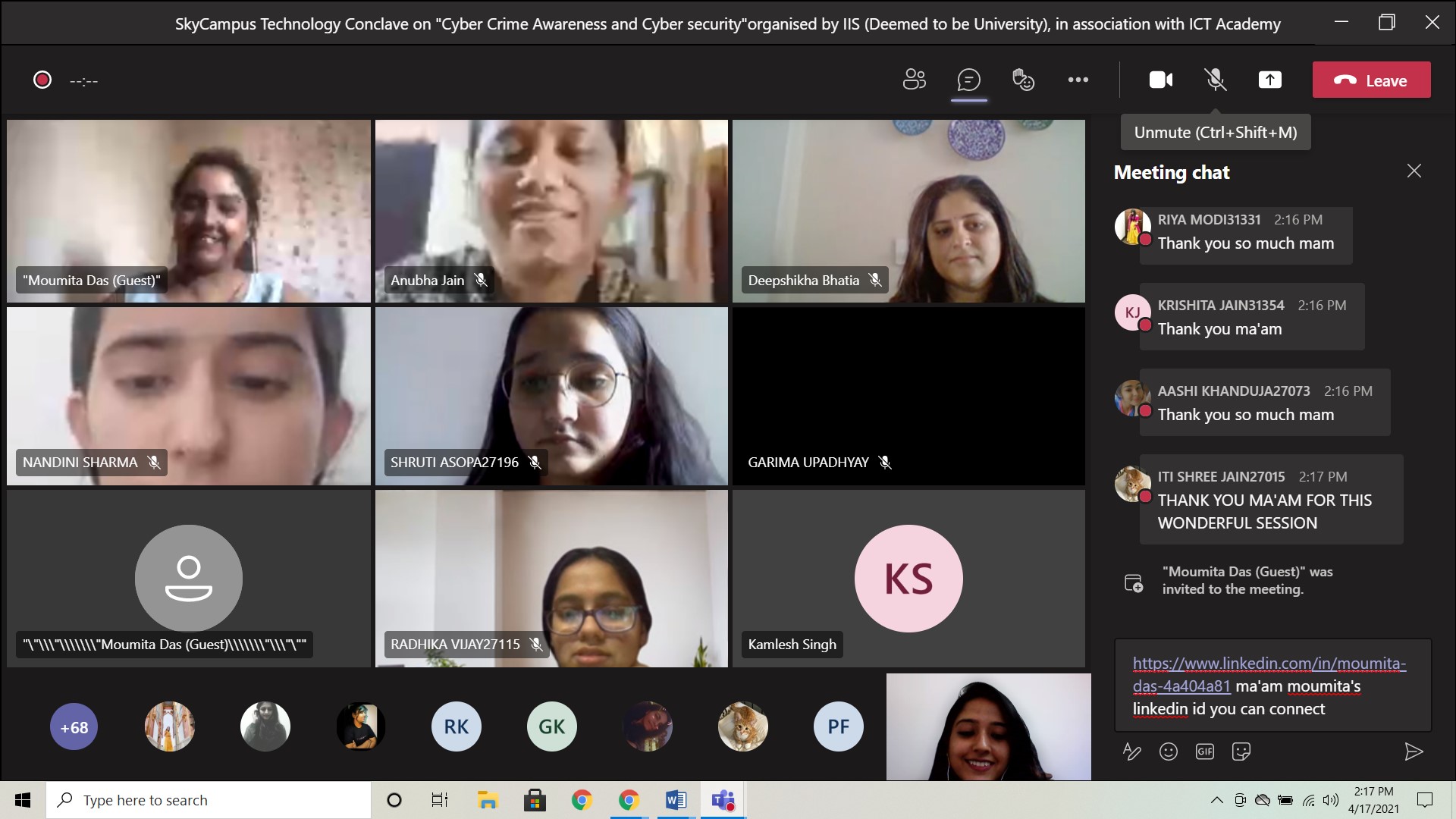Screen dimensions: 1456x819
Task: Expand the +68 more participants bubble
Action: point(74,727)
